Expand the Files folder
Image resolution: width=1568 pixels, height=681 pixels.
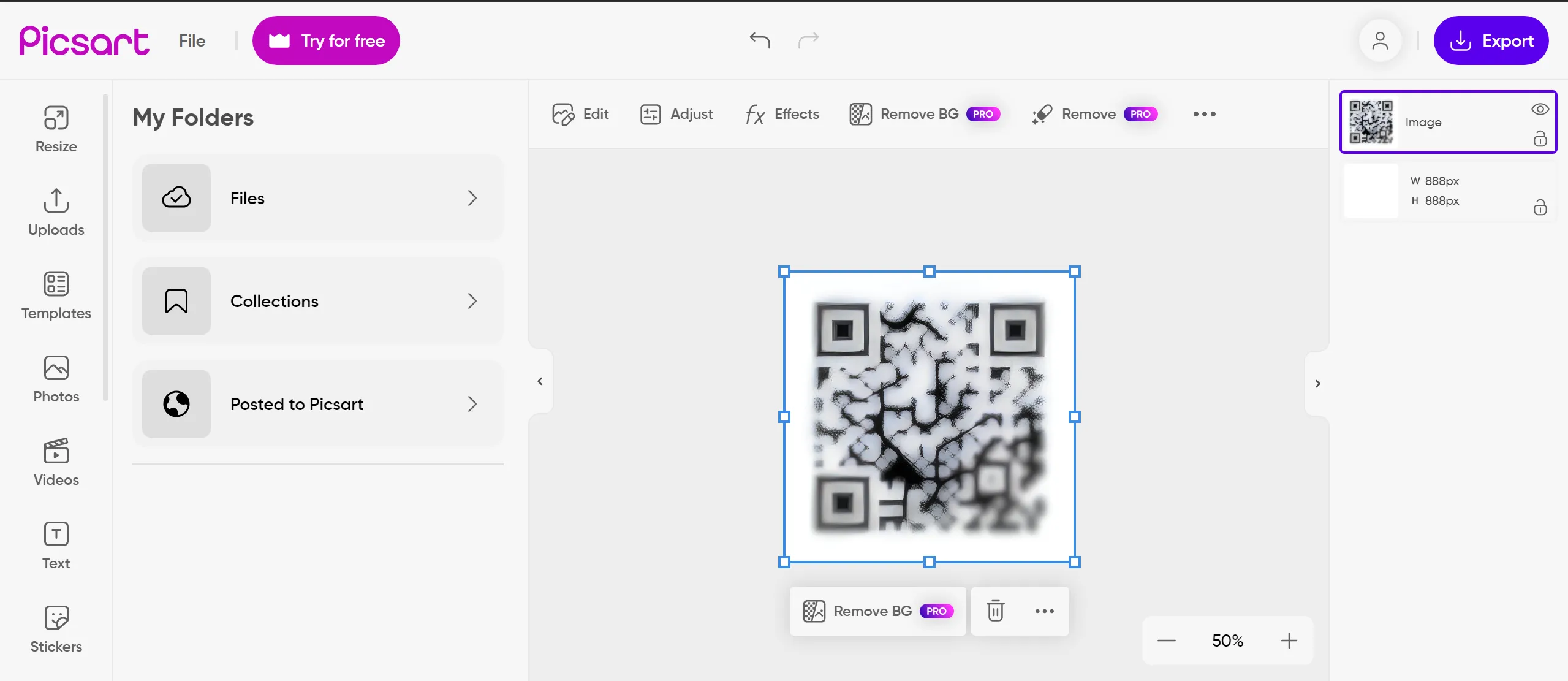pos(317,198)
